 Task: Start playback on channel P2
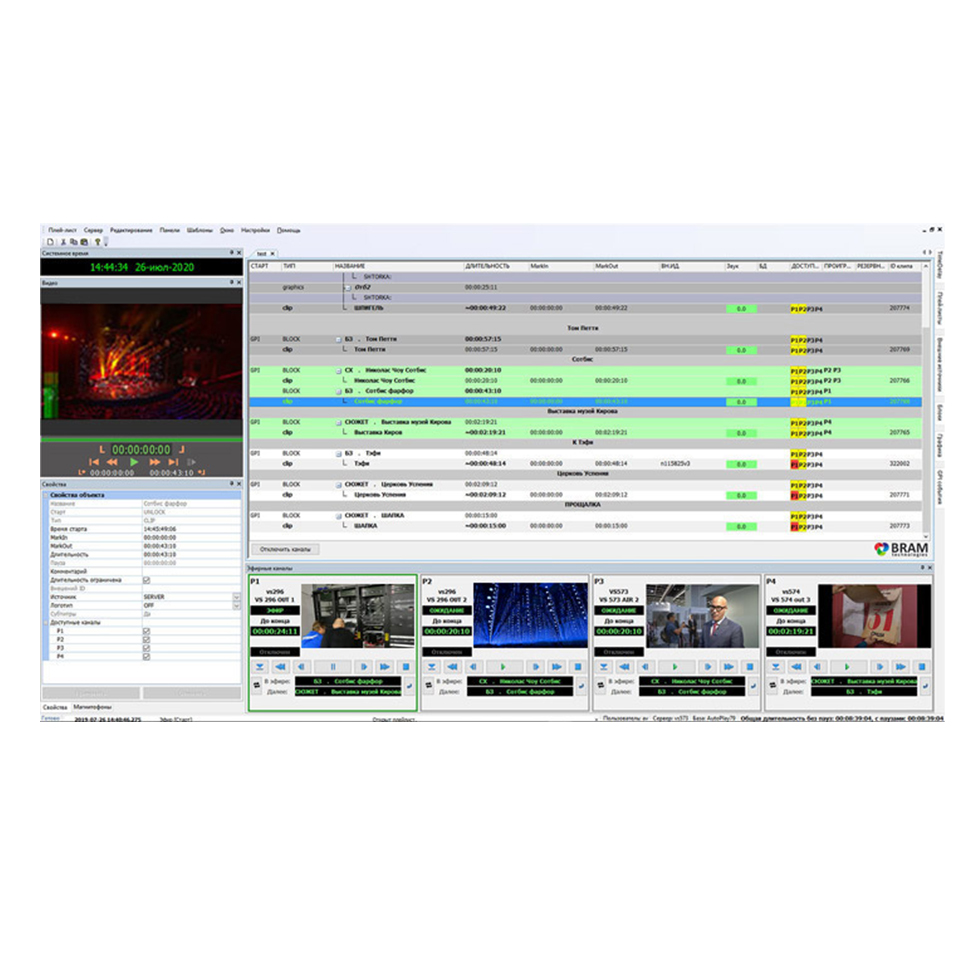(x=502, y=666)
